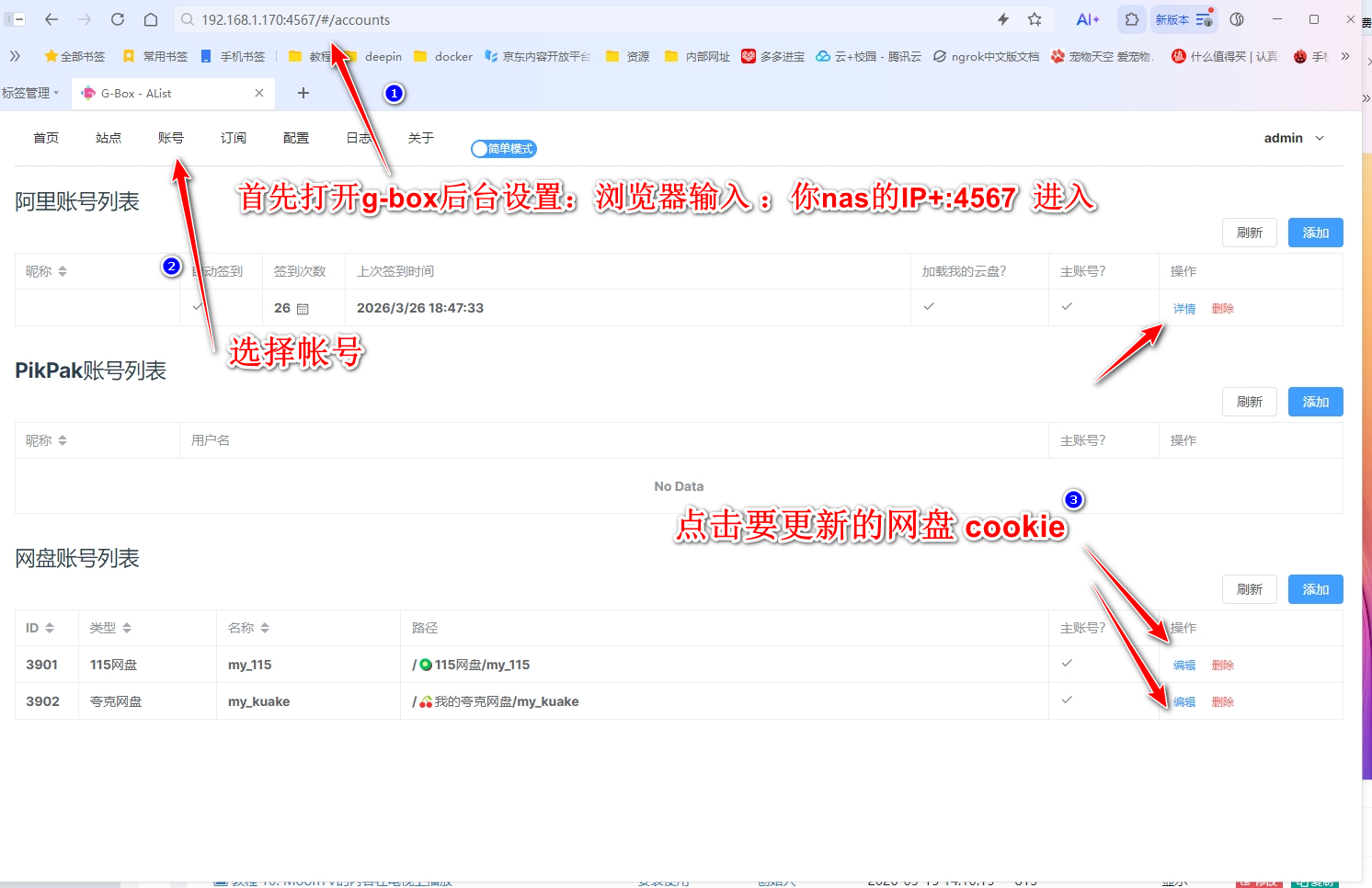Go to the browser home page icon
Image resolution: width=1372 pixels, height=888 pixels.
[x=151, y=19]
